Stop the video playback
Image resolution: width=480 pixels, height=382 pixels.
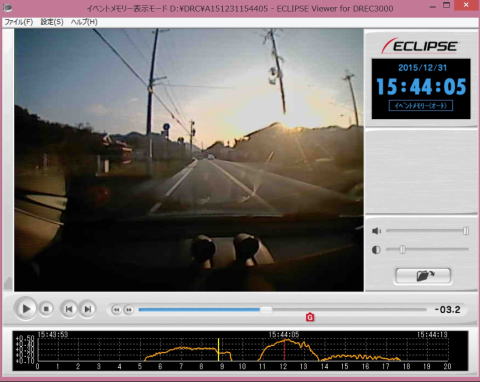pyautogui.click(x=46, y=309)
